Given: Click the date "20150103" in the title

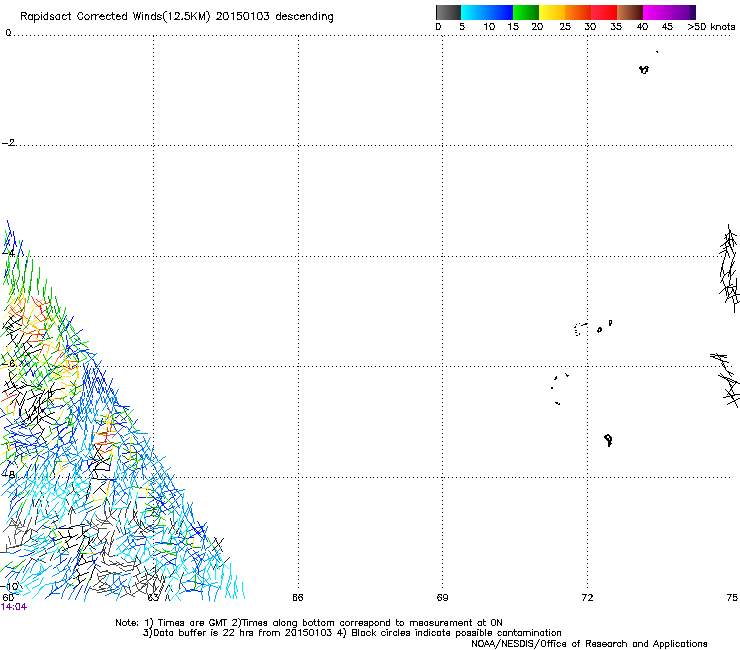Looking at the screenshot, I should point(242,17).
